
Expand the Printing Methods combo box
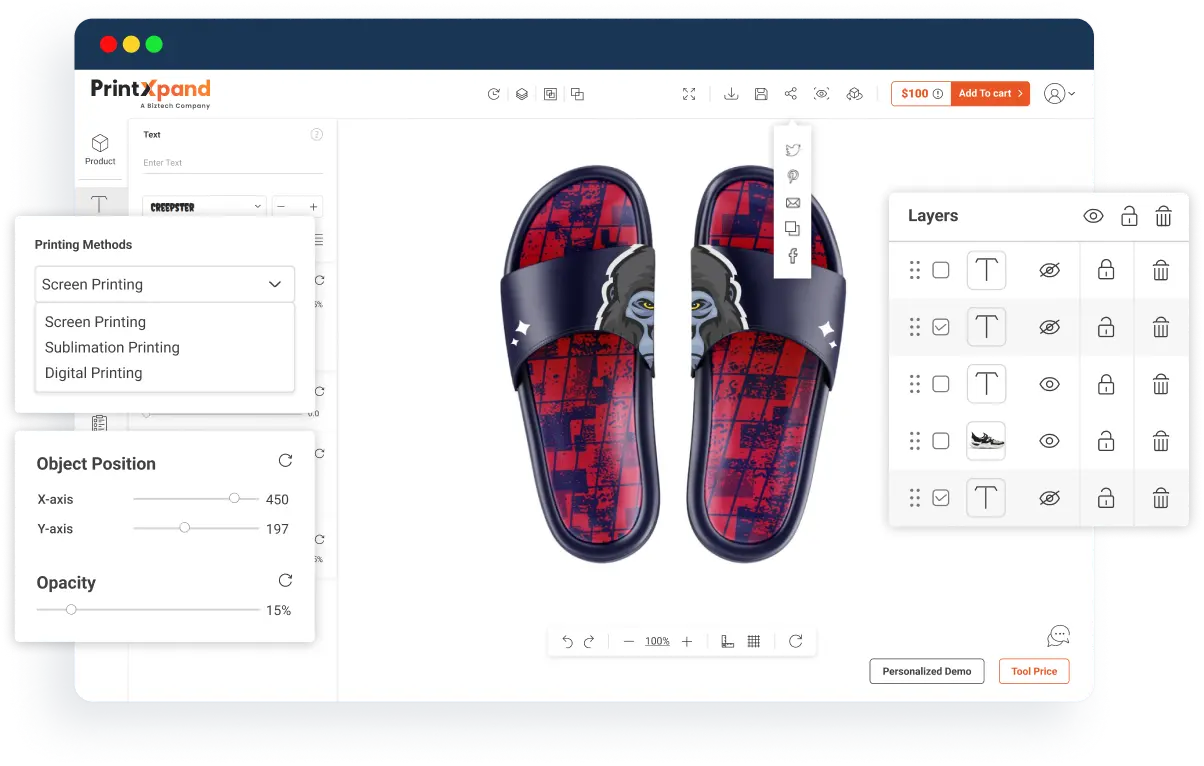click(165, 284)
